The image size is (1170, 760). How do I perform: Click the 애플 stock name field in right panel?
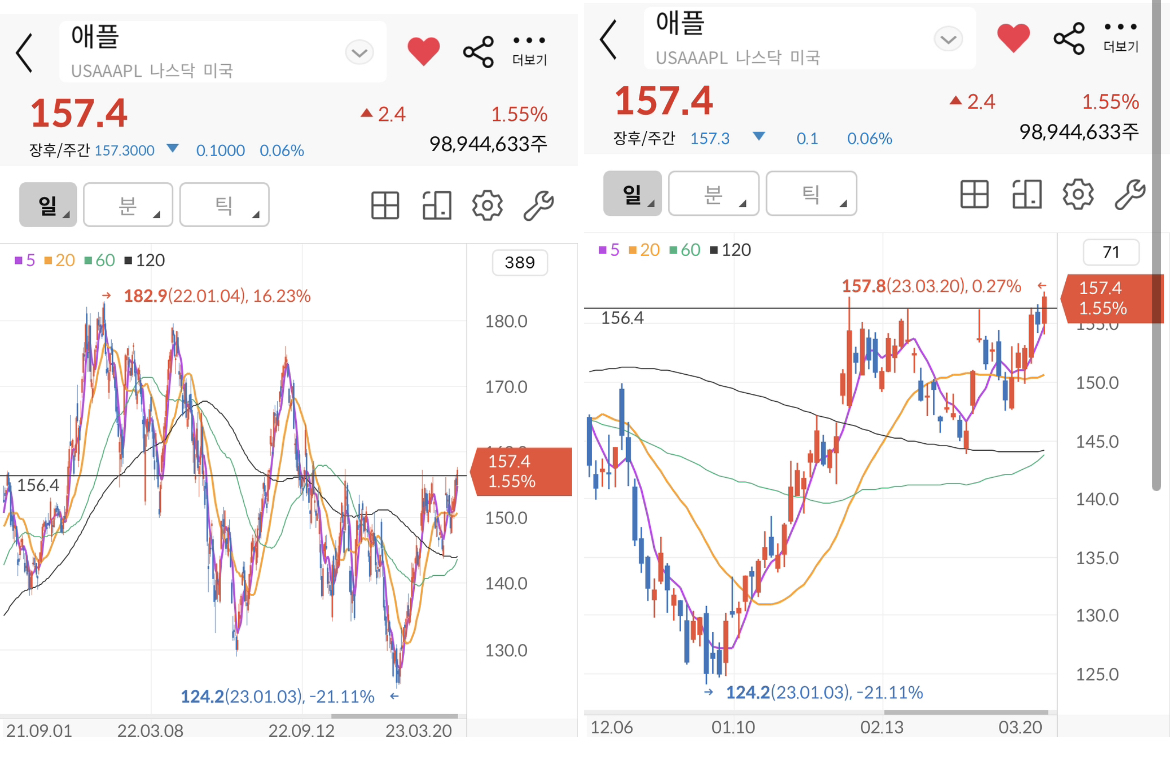point(810,38)
